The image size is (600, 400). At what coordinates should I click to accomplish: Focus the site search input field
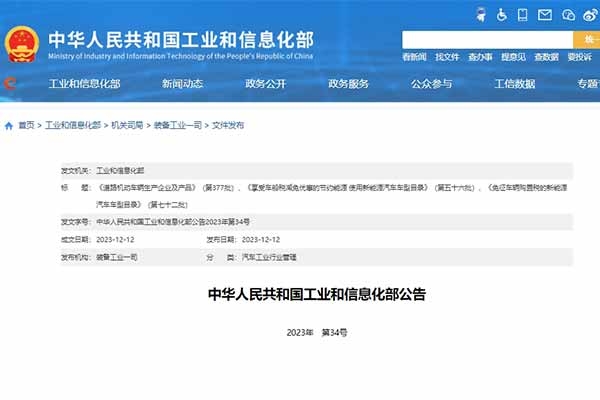click(x=488, y=40)
